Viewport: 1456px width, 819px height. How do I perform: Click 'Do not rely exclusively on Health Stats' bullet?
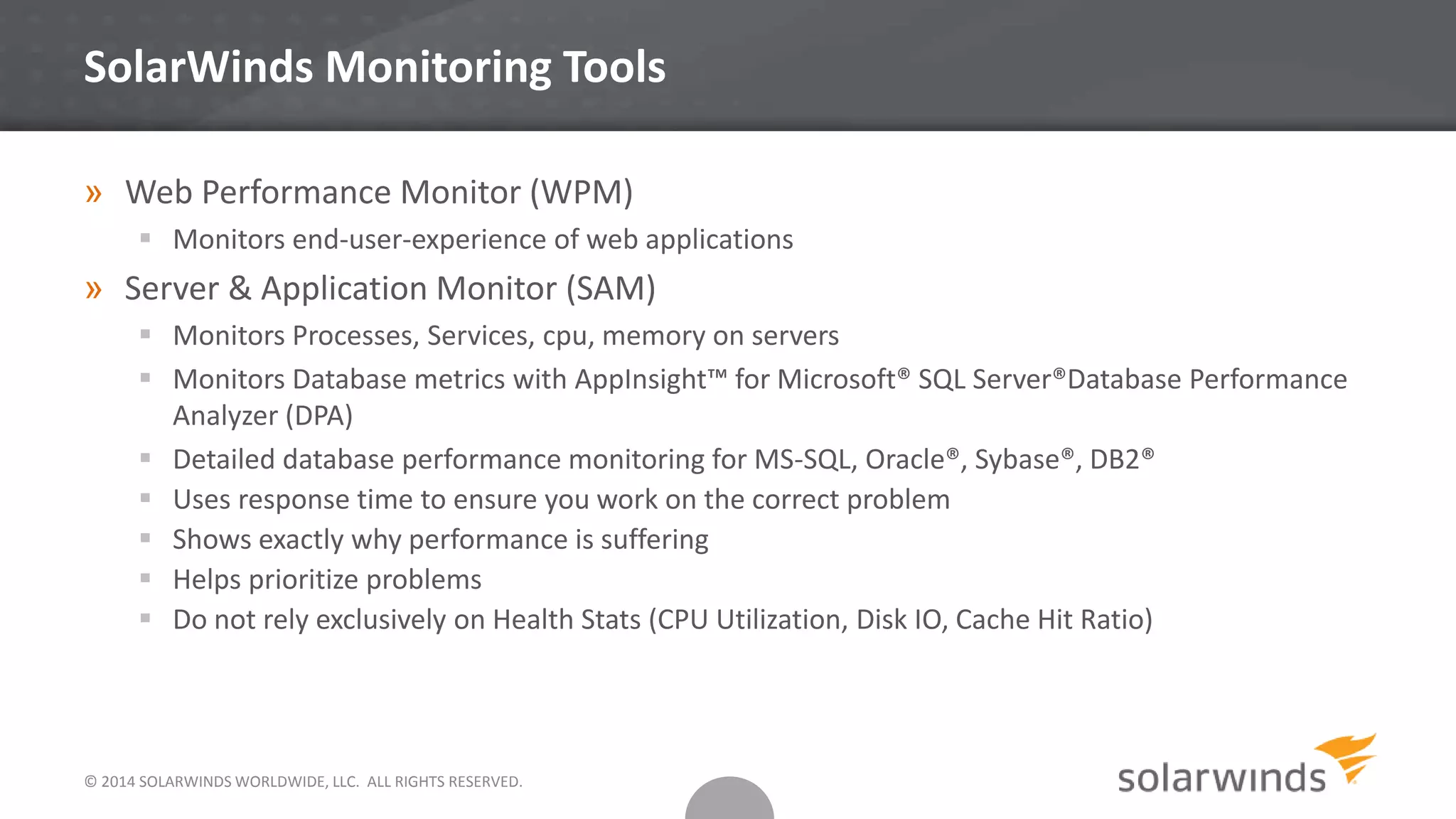[x=663, y=620]
